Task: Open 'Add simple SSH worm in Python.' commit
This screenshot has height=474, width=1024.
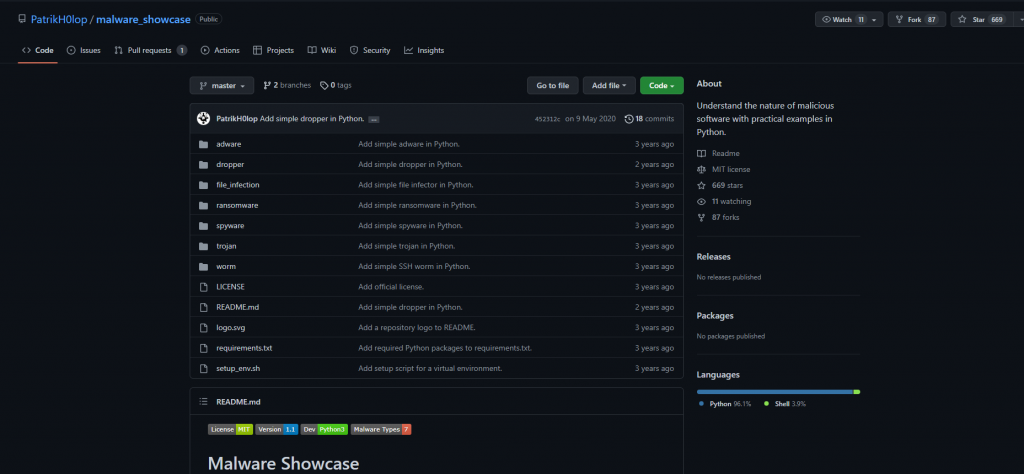Action: coord(414,266)
